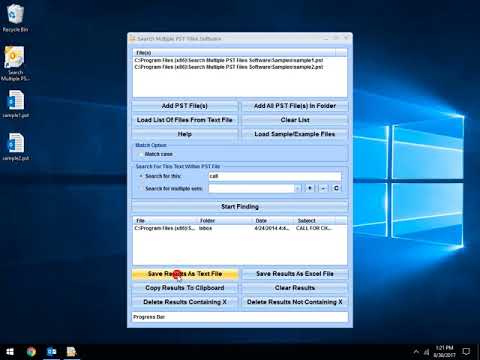480x360 pixels.
Task: Copy Results To Clipboard
Action: [x=185, y=288]
